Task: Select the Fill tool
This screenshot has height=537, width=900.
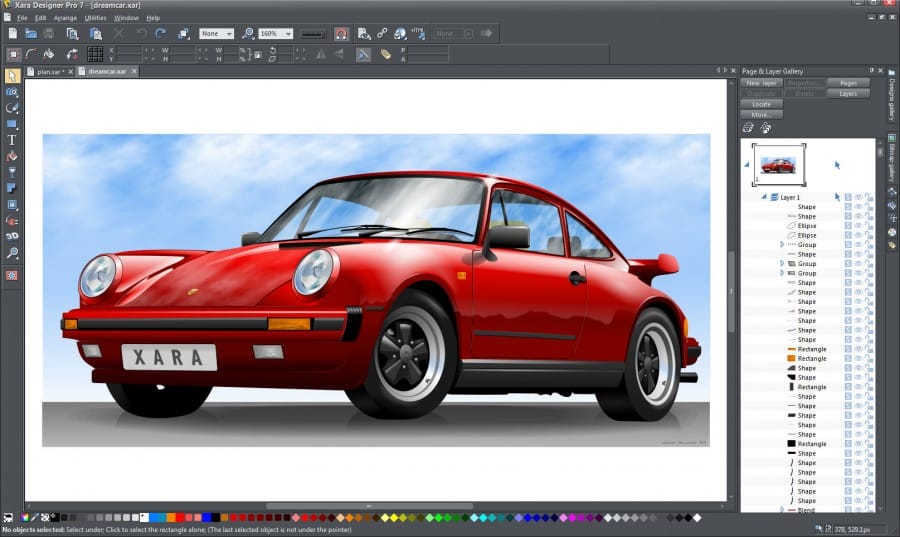Action: click(x=12, y=156)
